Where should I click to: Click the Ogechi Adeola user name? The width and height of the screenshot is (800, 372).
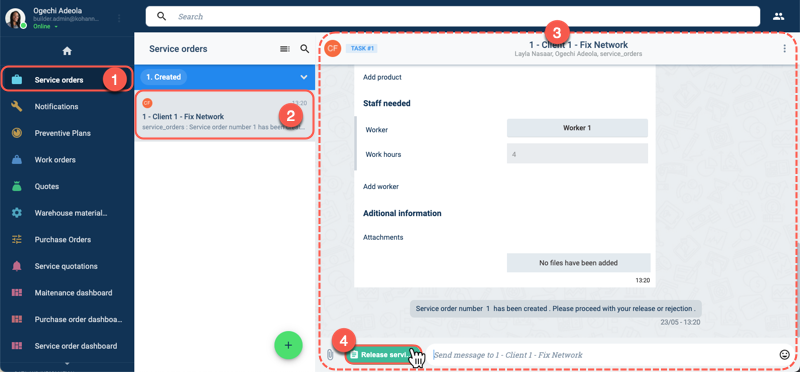[x=57, y=10]
